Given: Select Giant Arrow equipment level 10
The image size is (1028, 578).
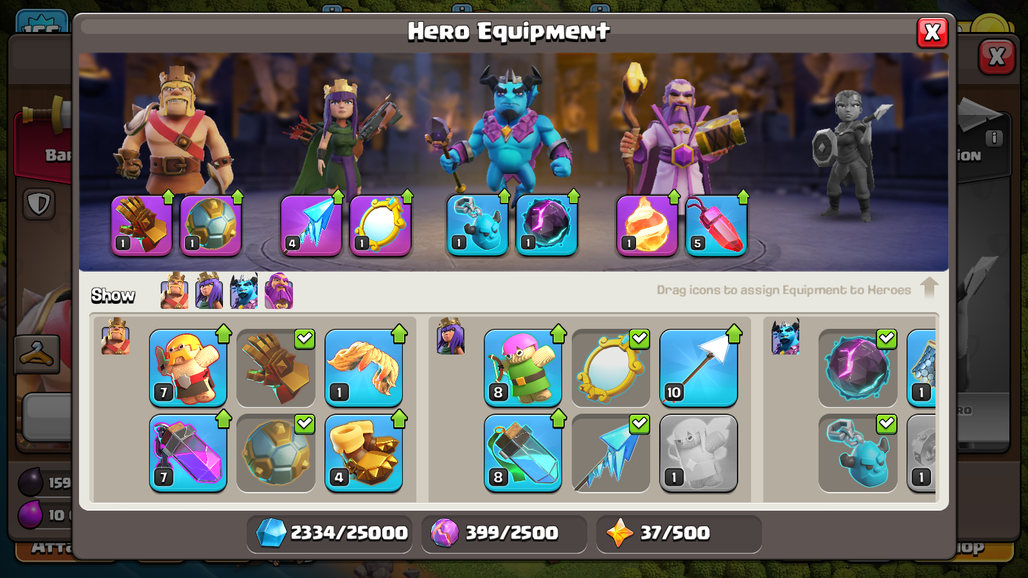Looking at the screenshot, I should pos(699,368).
